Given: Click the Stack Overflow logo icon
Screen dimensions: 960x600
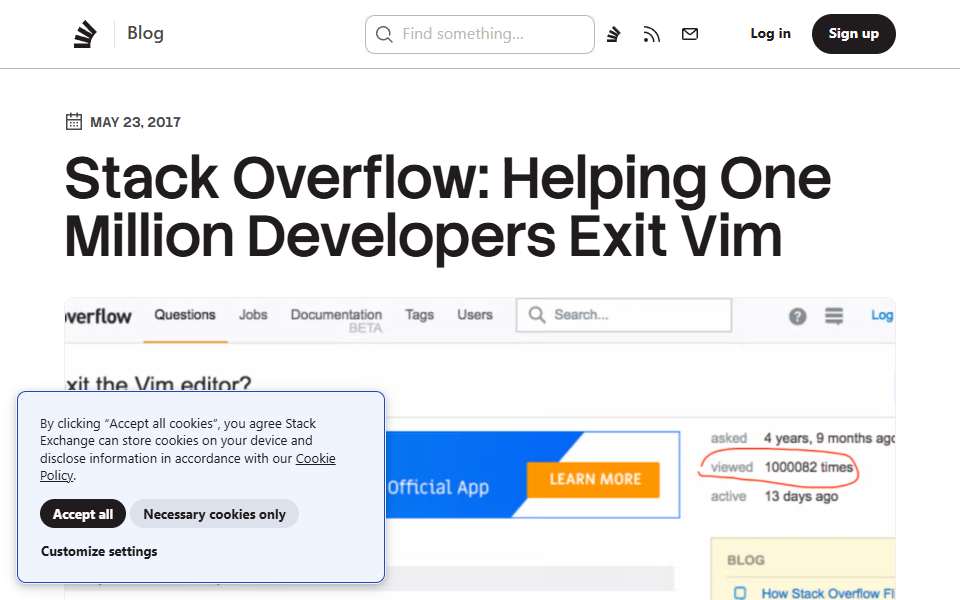Looking at the screenshot, I should tap(85, 34).
